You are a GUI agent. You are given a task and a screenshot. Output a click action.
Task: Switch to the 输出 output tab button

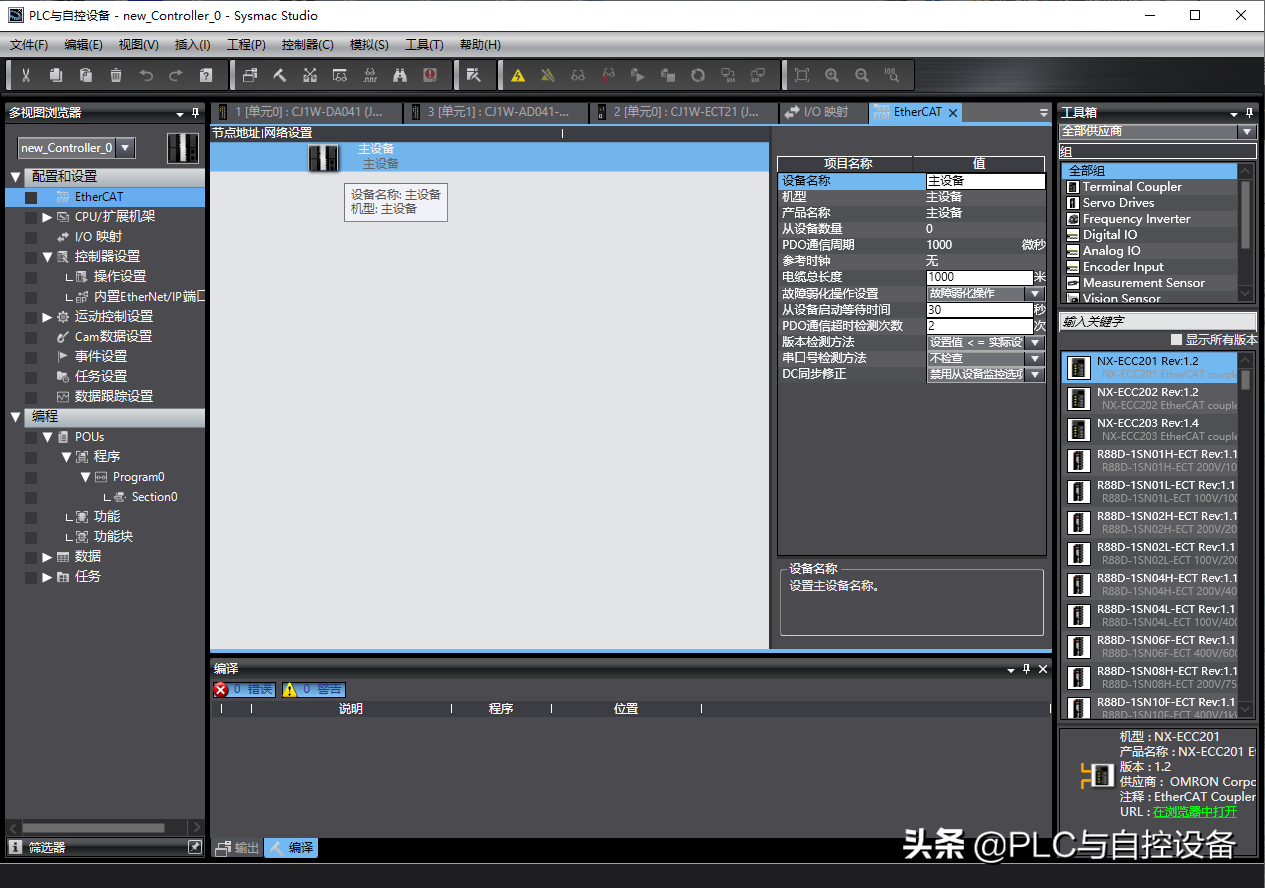[x=237, y=848]
